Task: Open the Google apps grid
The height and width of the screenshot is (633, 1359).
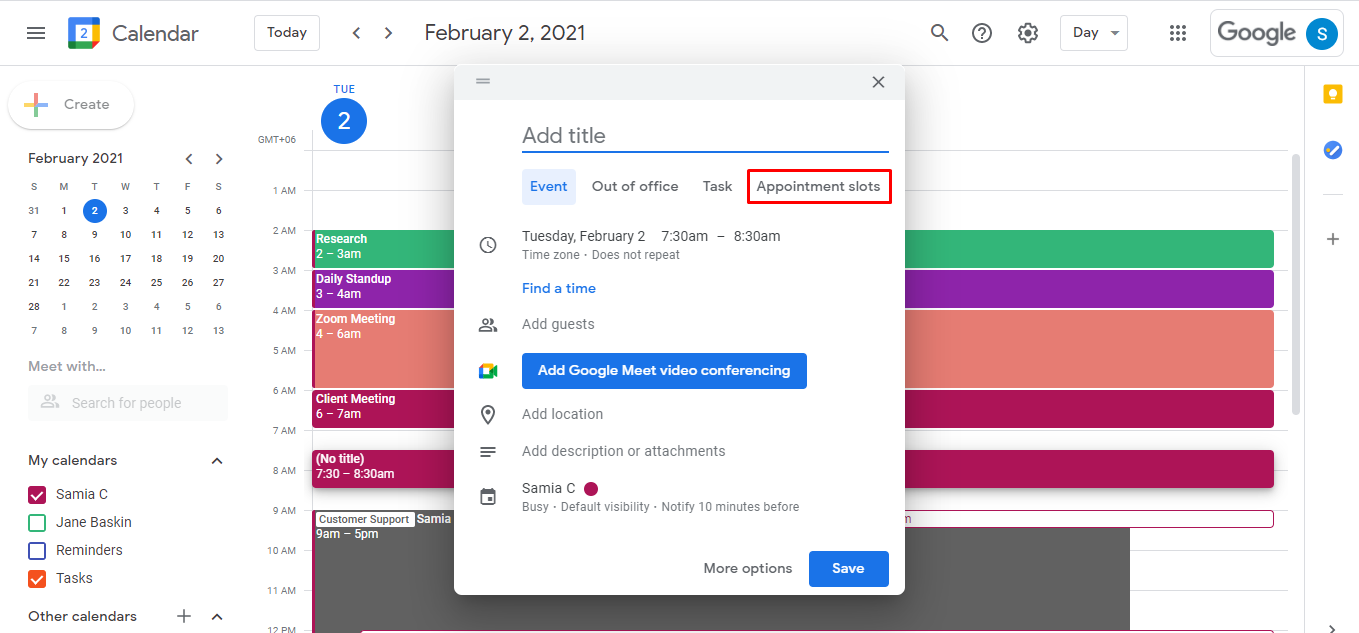Action: (x=1177, y=32)
